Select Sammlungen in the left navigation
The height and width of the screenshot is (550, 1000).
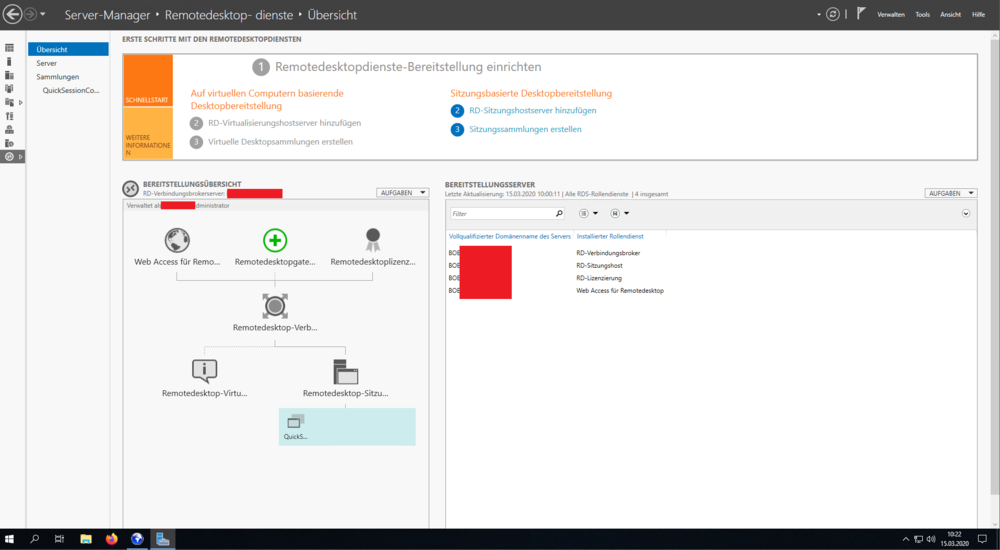[x=57, y=76]
